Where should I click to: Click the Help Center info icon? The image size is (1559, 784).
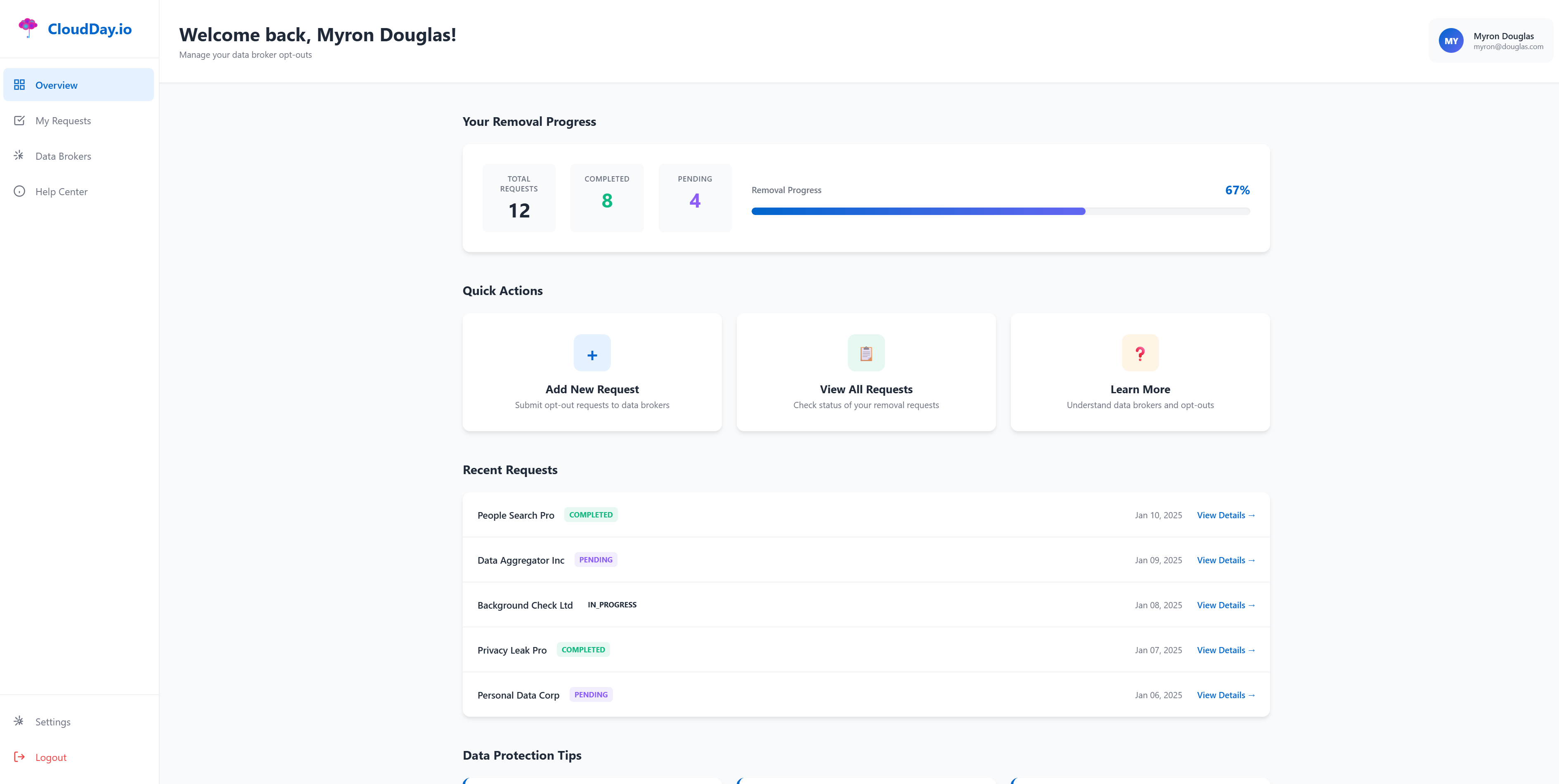pyautogui.click(x=19, y=191)
